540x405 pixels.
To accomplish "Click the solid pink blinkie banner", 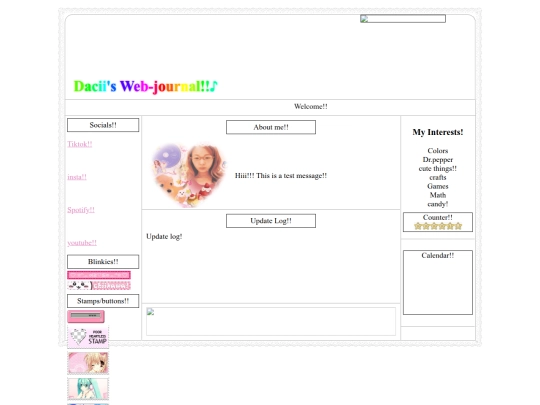I will [x=99, y=275].
